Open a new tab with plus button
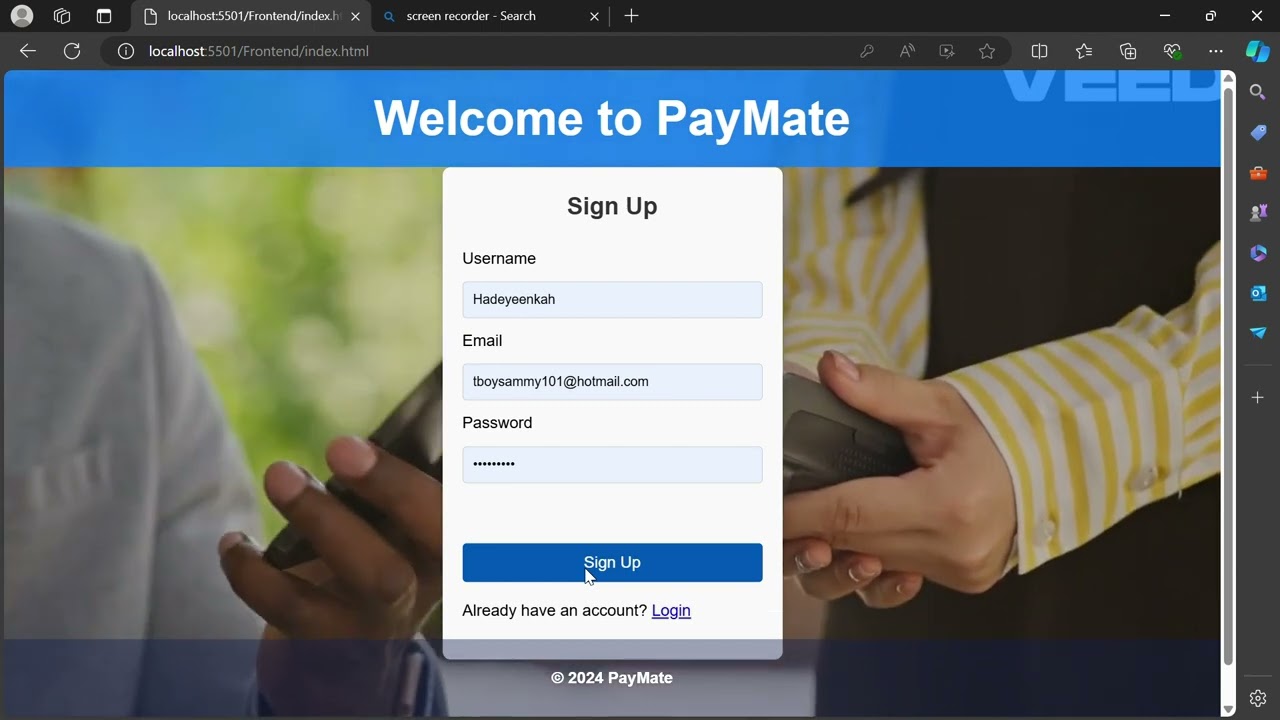Image resolution: width=1280 pixels, height=720 pixels. click(631, 16)
